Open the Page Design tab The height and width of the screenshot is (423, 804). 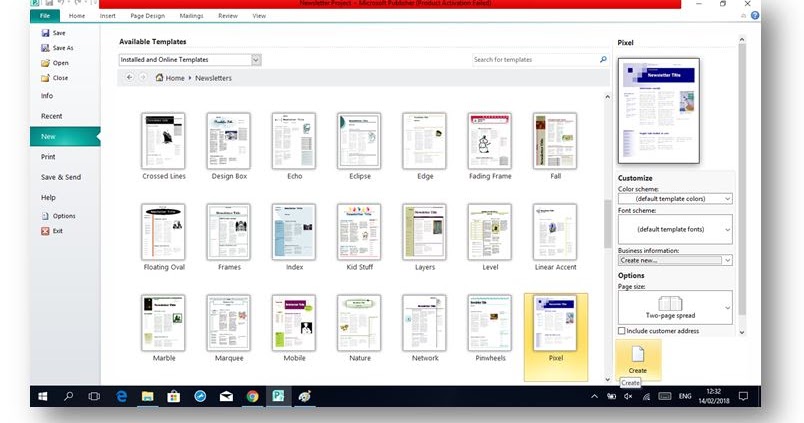(x=148, y=16)
